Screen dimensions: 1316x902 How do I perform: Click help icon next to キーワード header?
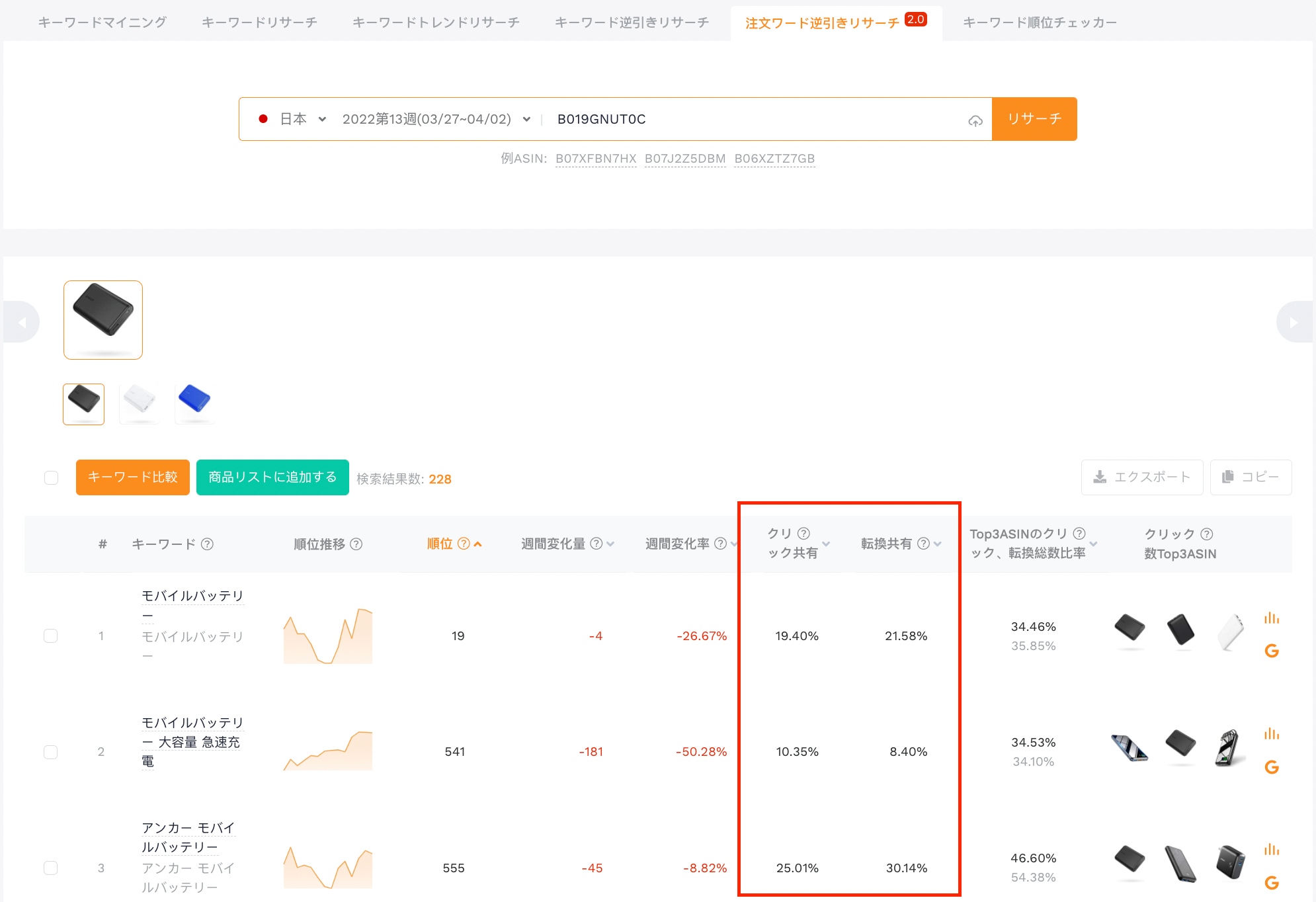coord(207,544)
